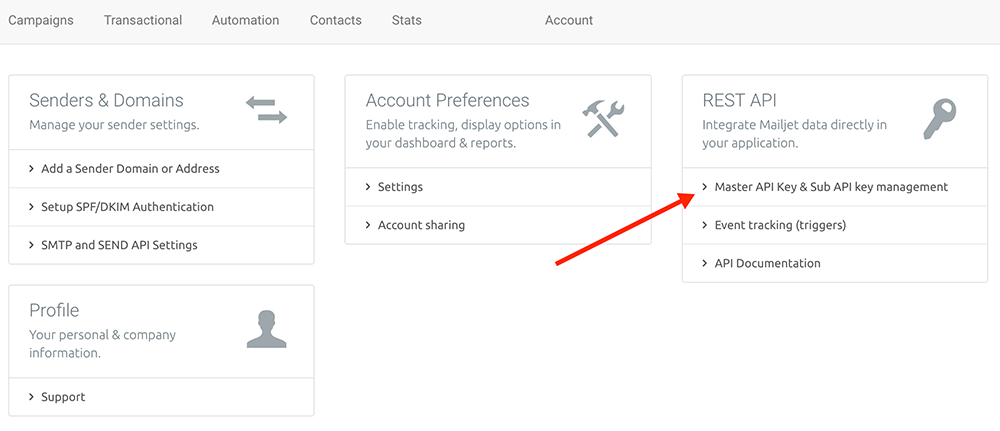Screen dimensions: 1000x431
Task: Click the chevron beside Settings
Action: pyautogui.click(x=368, y=187)
